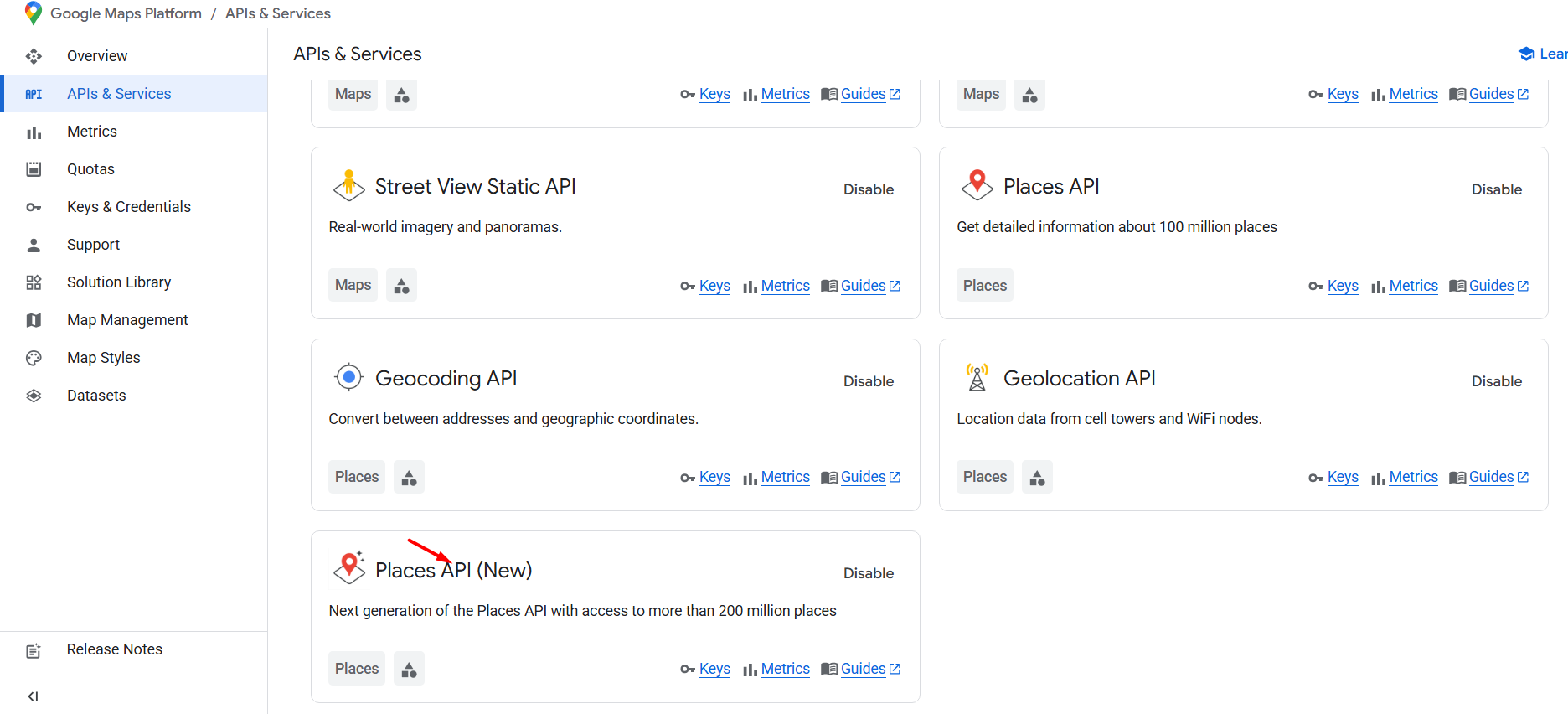Open Keys link in Geocoding API card

[714, 477]
